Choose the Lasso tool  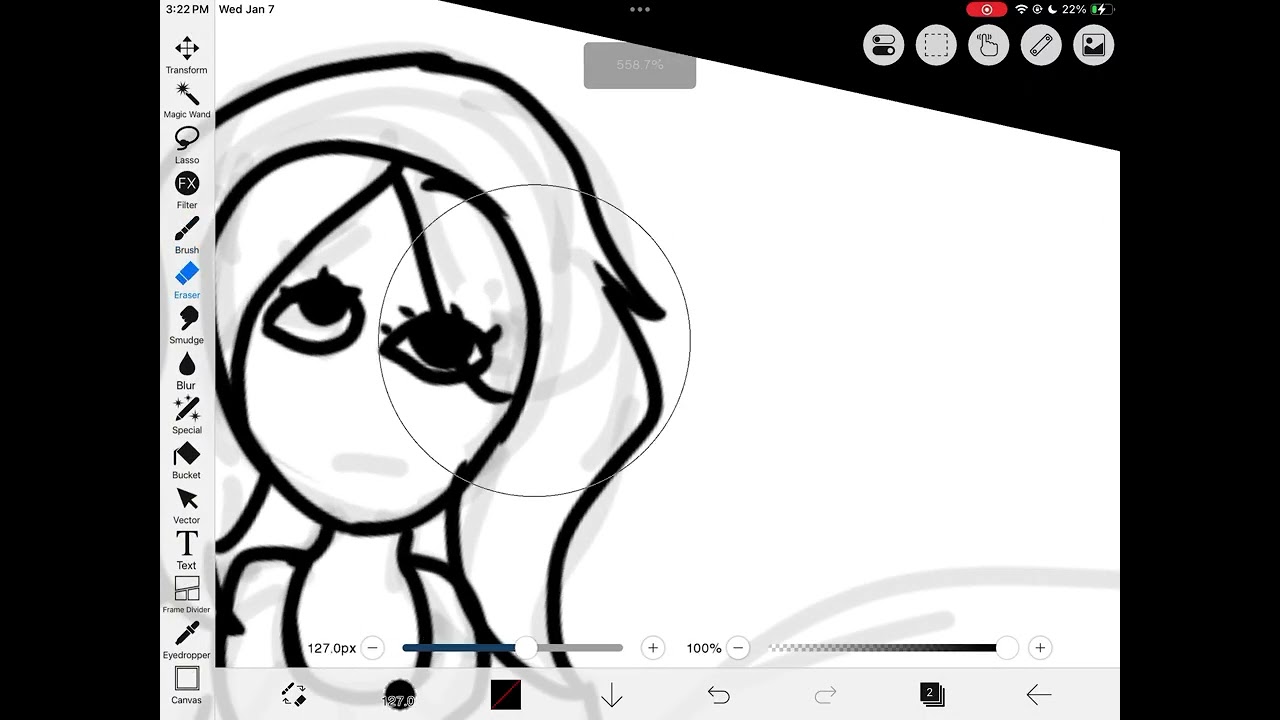click(187, 145)
